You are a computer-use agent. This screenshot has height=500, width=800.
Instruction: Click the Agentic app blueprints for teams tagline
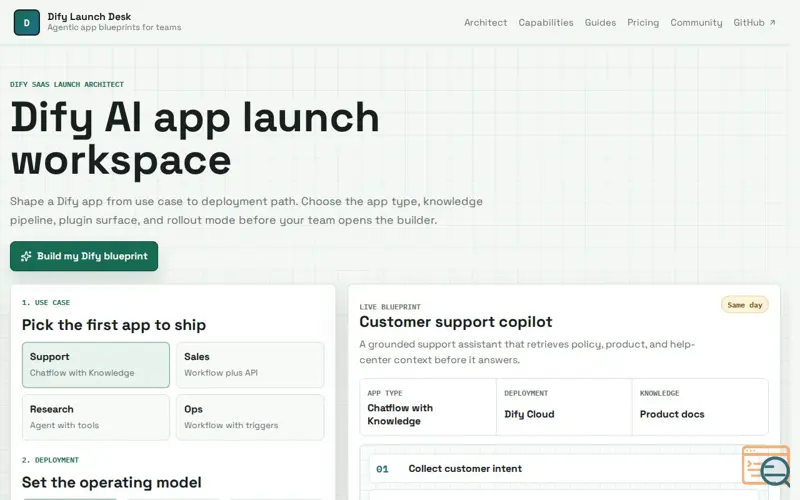pyautogui.click(x=114, y=28)
